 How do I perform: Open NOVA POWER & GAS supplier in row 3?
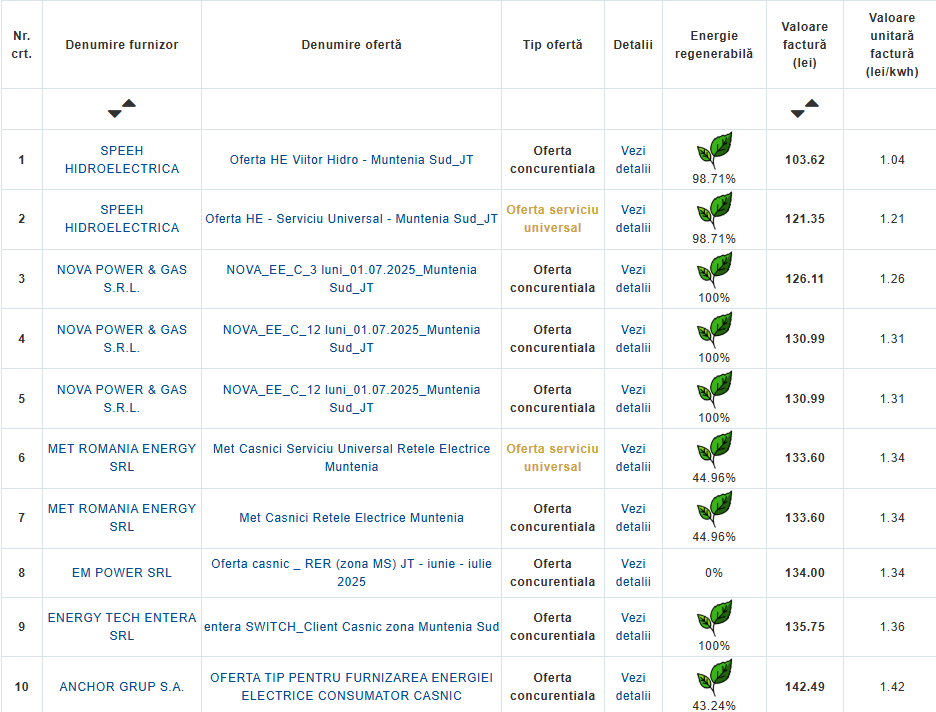click(122, 279)
